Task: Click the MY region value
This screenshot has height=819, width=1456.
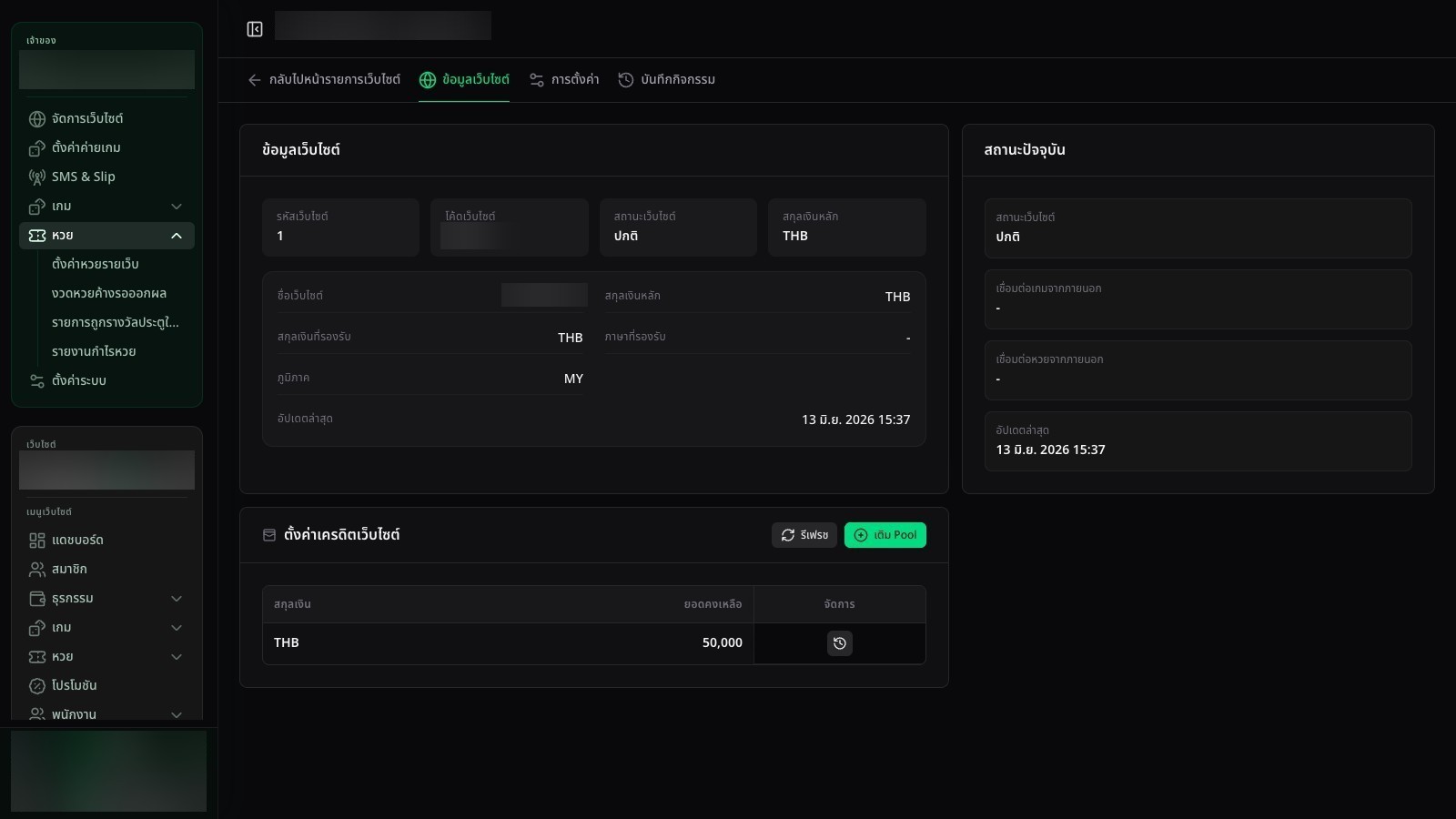Action: 573,379
